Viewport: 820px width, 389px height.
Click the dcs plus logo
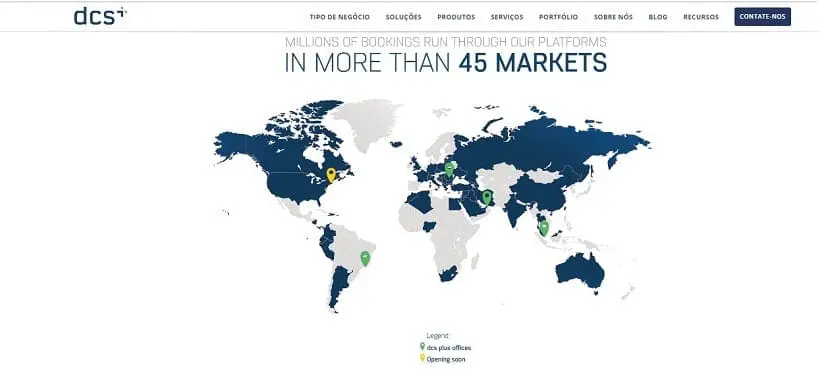coord(100,16)
